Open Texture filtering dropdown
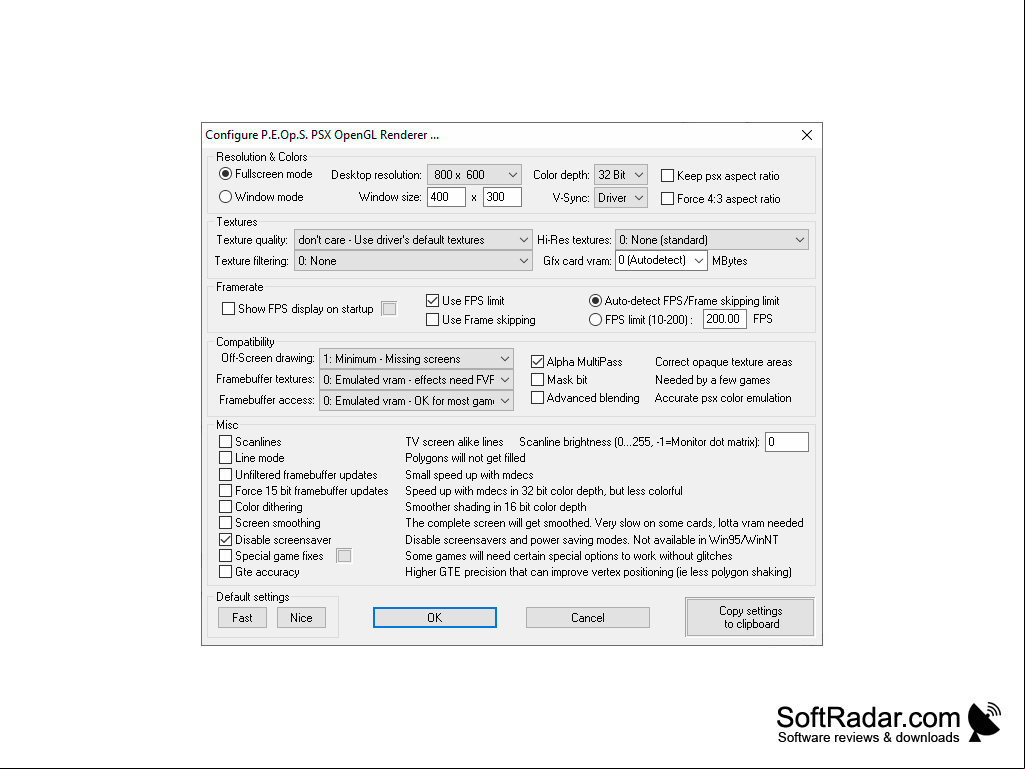 [412, 261]
